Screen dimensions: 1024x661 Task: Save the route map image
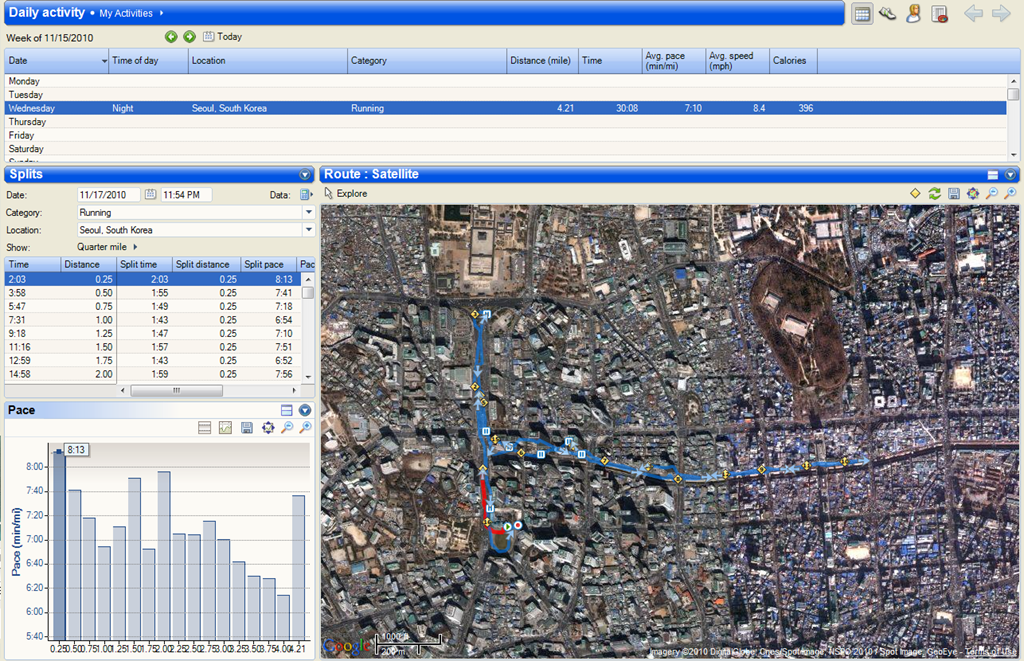(953, 193)
